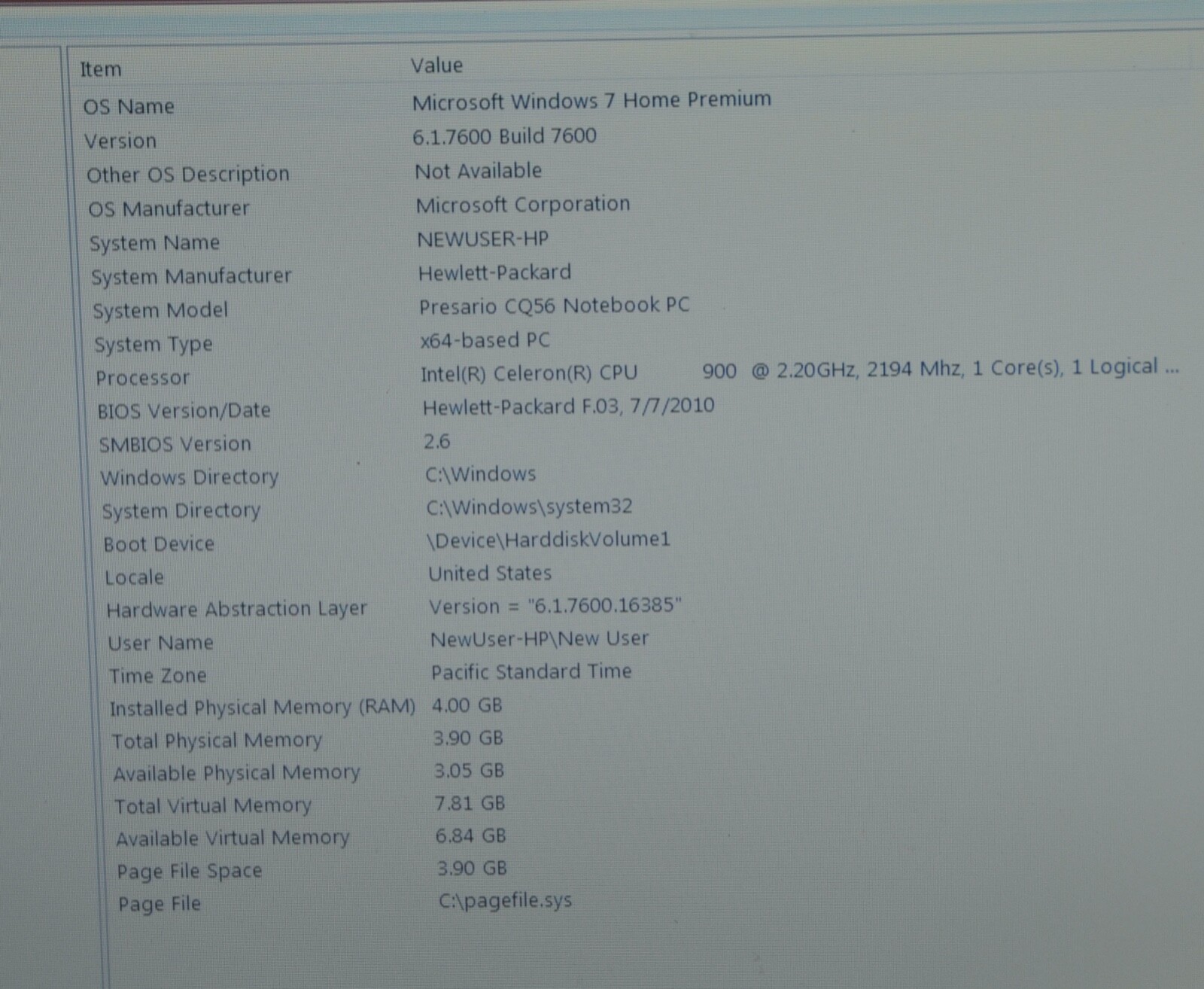Screen dimensions: 1204x989
Task: Select the Page File Space label
Action: (x=190, y=872)
